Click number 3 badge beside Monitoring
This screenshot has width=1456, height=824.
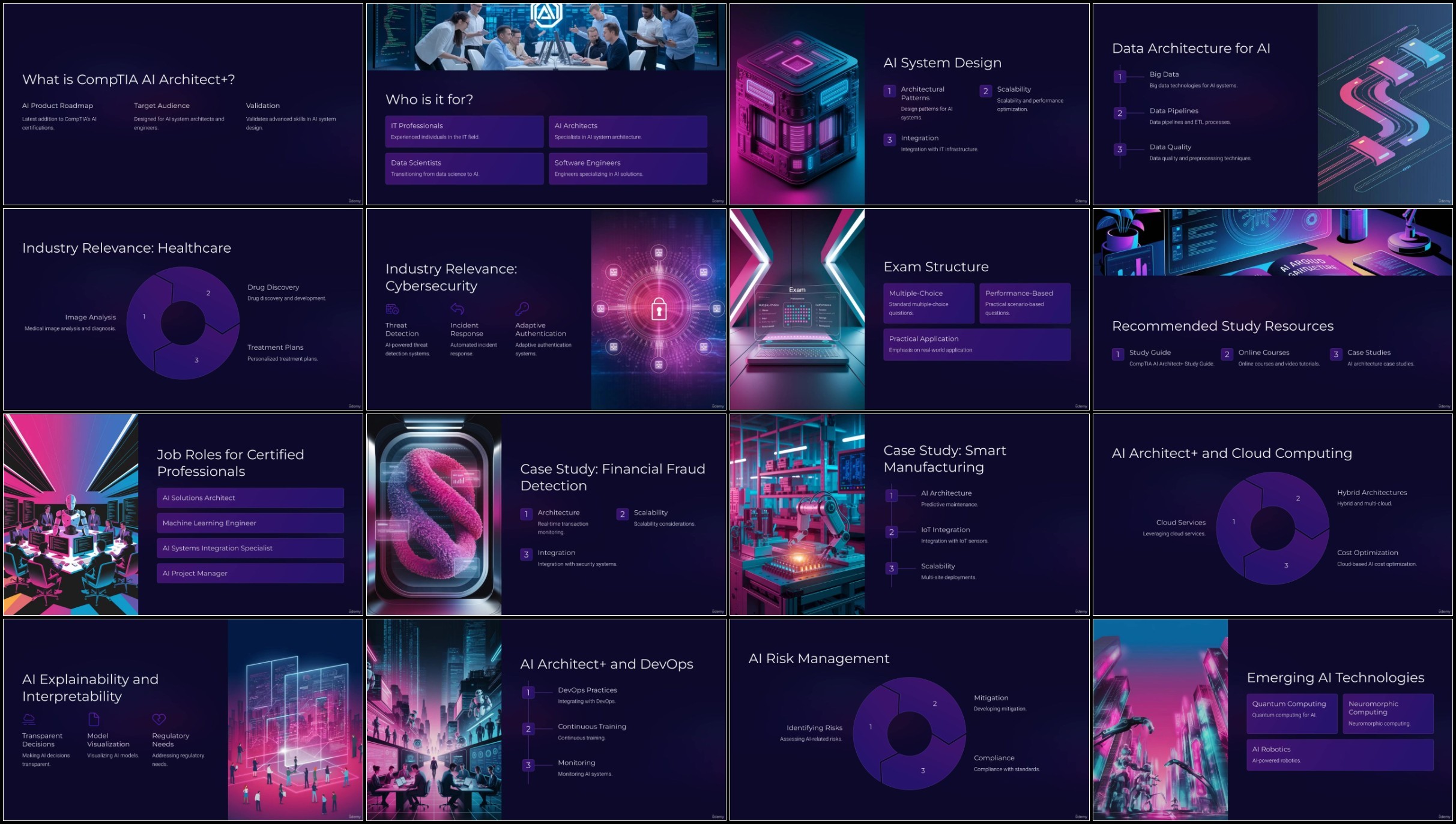528,765
